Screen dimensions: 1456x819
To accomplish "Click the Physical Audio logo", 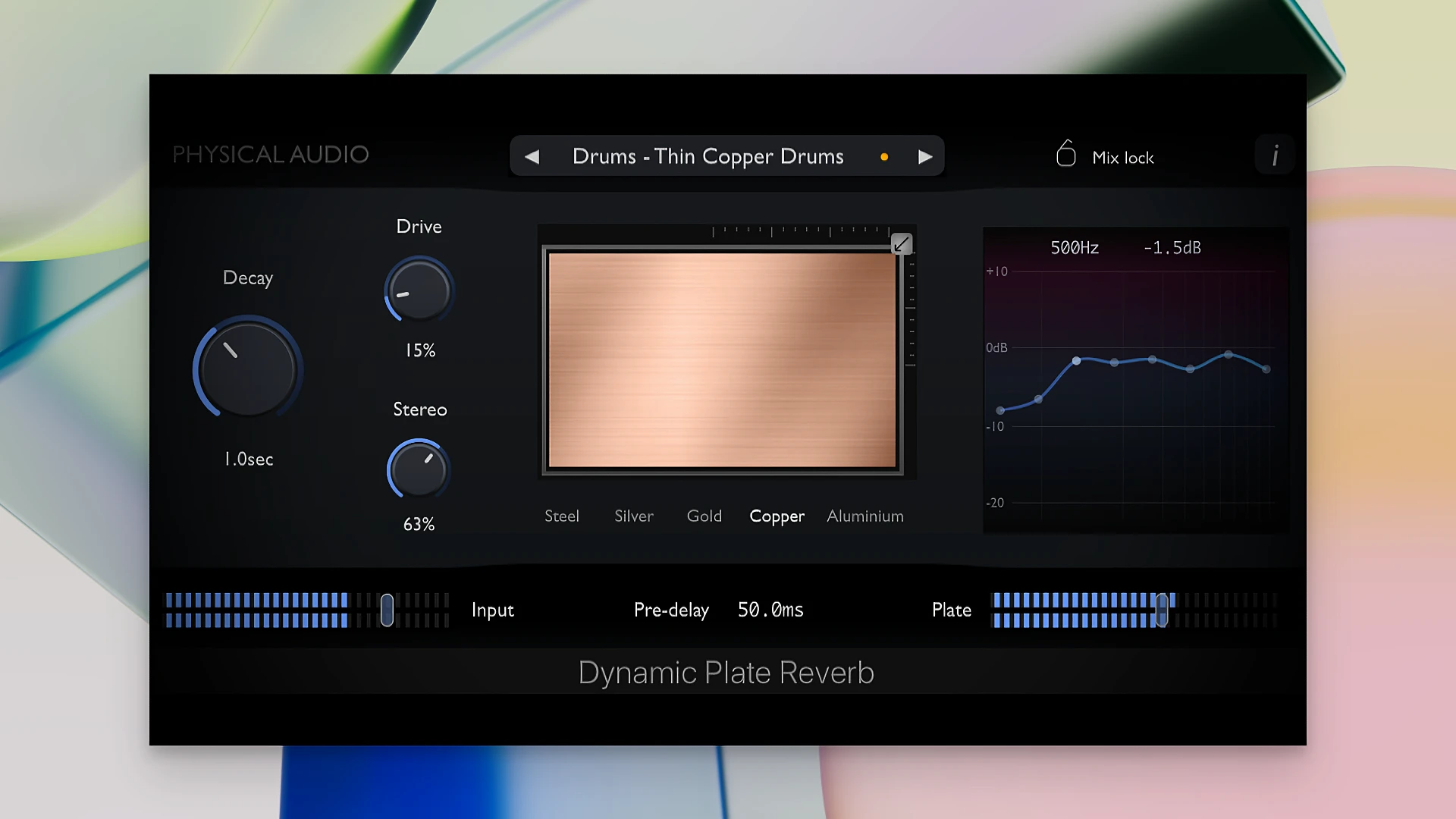I will click(271, 155).
